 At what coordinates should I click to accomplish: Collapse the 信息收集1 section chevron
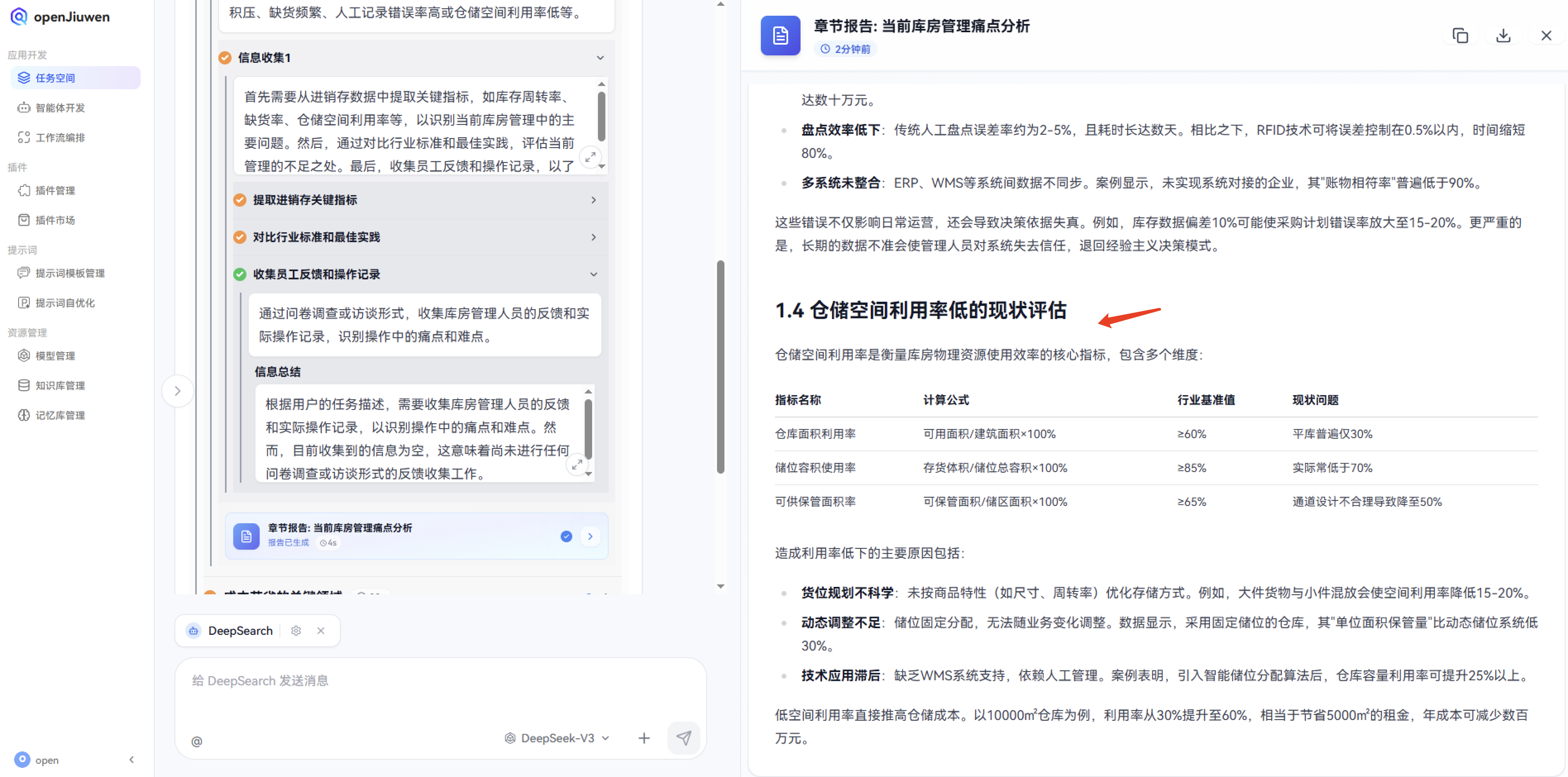[x=600, y=58]
